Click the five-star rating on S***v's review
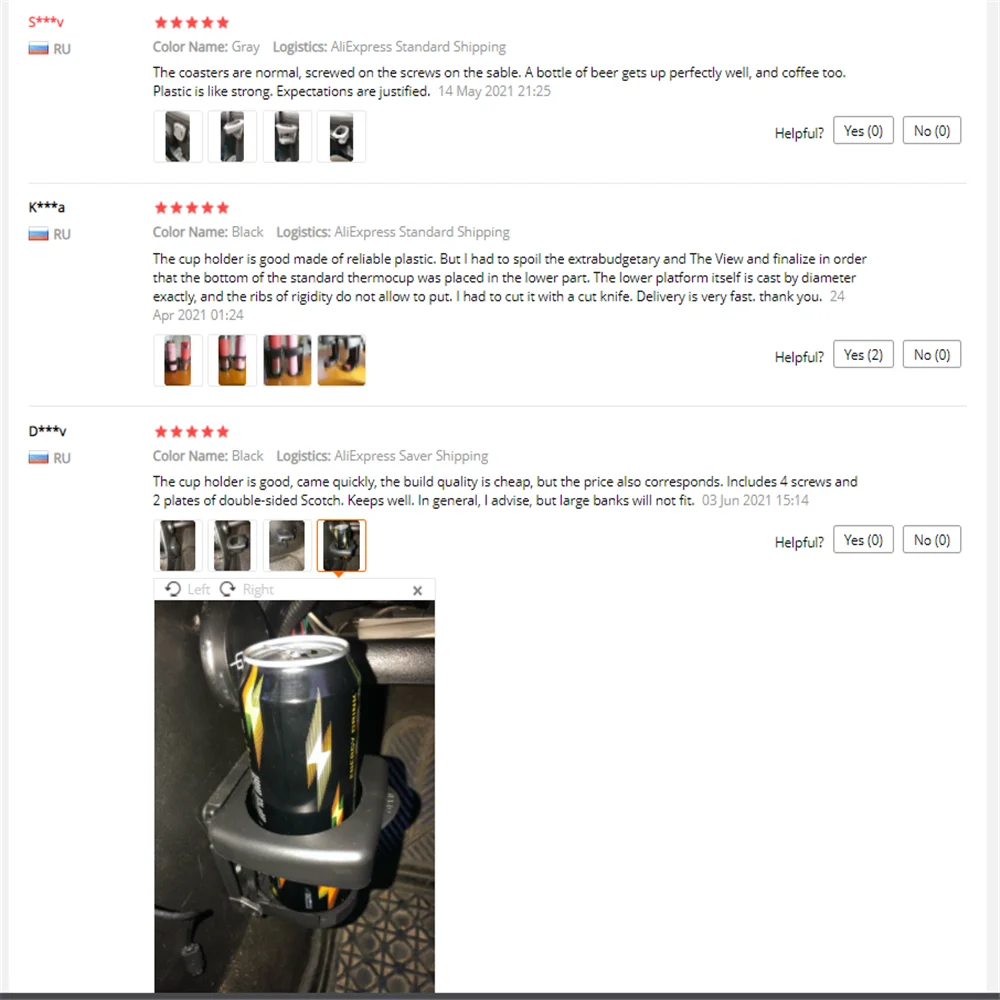The image size is (1000, 1000). [x=191, y=23]
